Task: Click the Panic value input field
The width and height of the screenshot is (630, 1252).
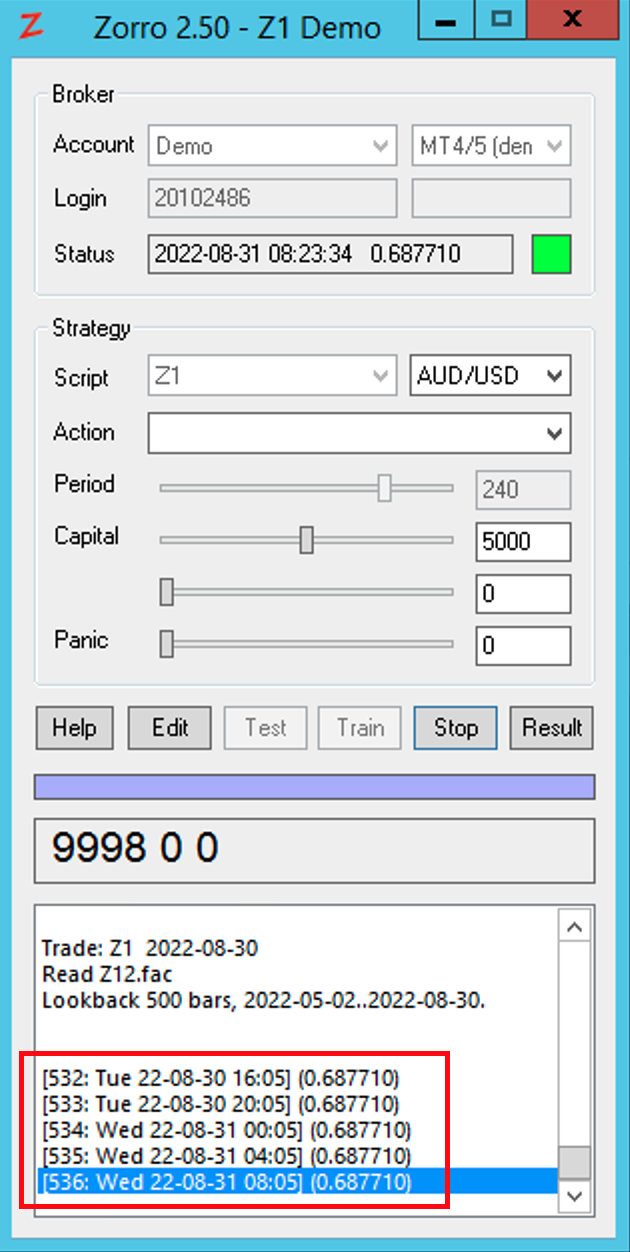Action: pos(522,645)
